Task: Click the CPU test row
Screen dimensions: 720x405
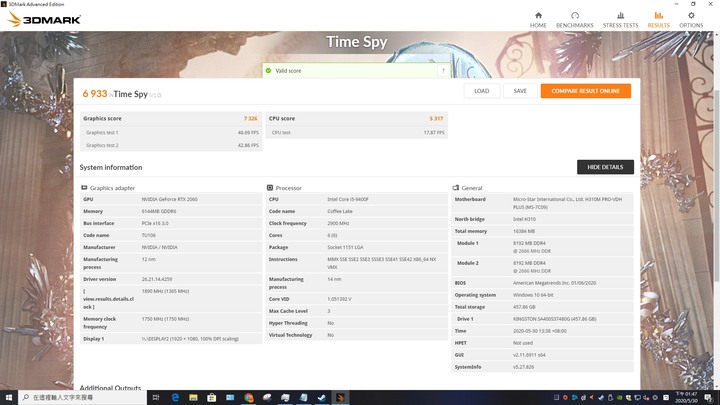Action: tap(356, 132)
